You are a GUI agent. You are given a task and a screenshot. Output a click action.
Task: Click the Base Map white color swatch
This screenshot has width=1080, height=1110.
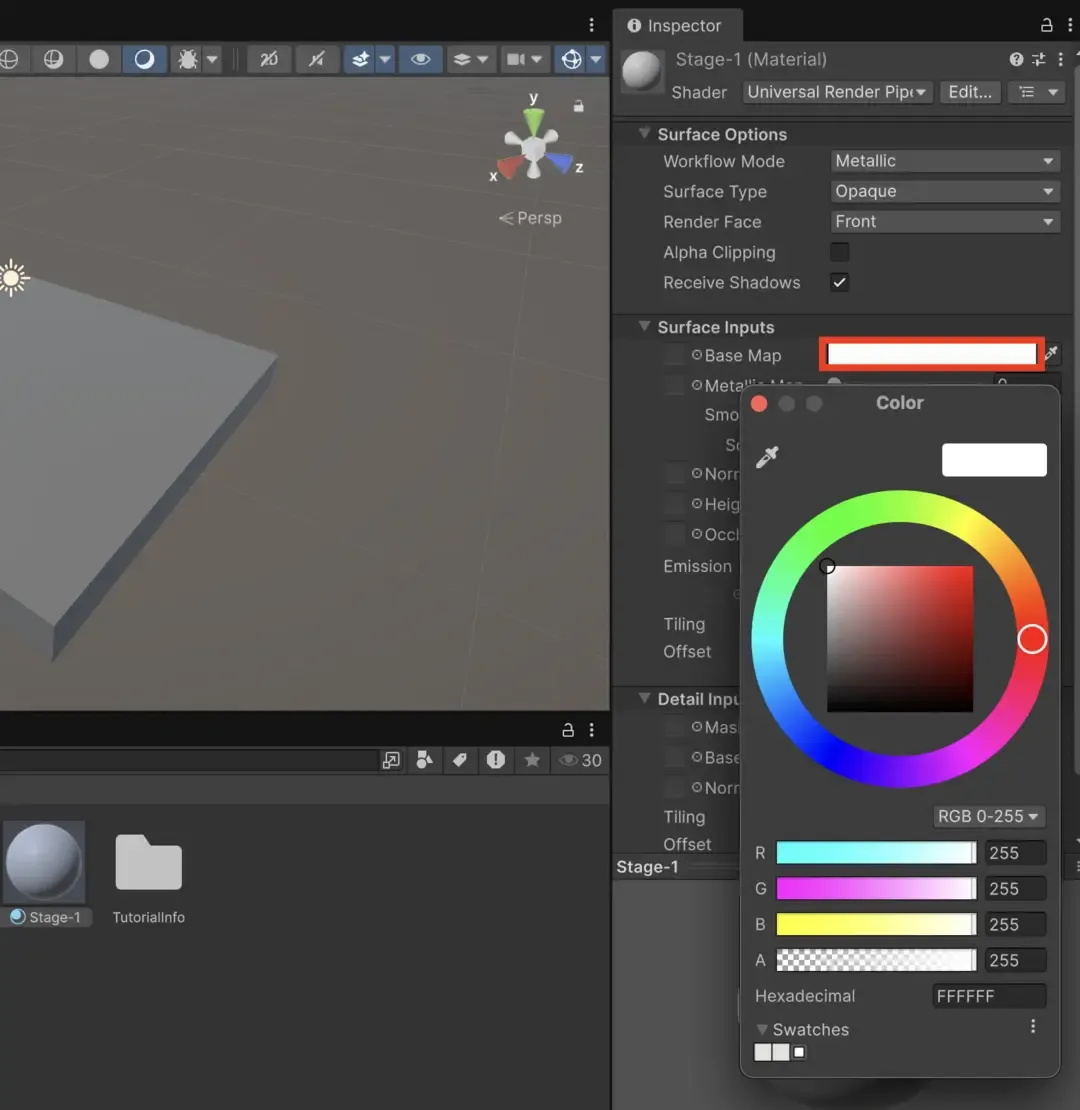(x=931, y=354)
